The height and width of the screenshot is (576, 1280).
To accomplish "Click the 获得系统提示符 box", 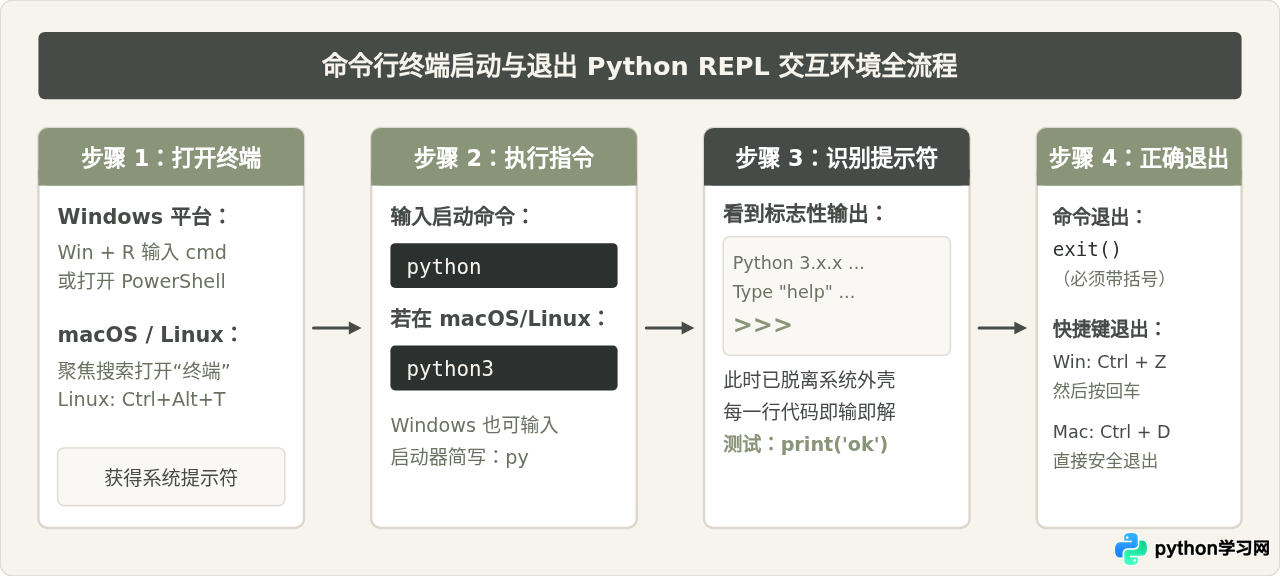I will [x=171, y=477].
